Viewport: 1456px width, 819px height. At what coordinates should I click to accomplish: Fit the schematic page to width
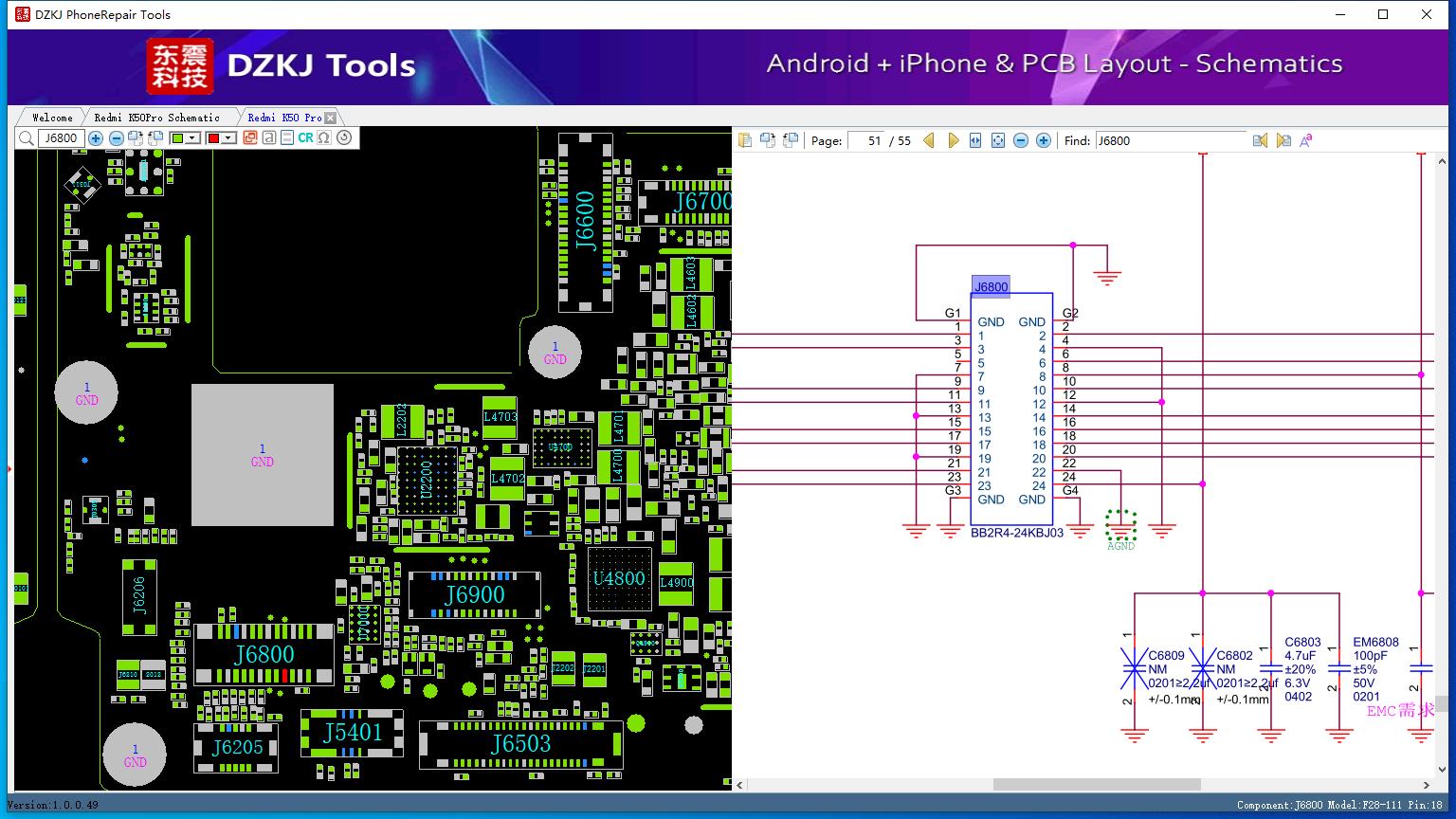pos(975,140)
